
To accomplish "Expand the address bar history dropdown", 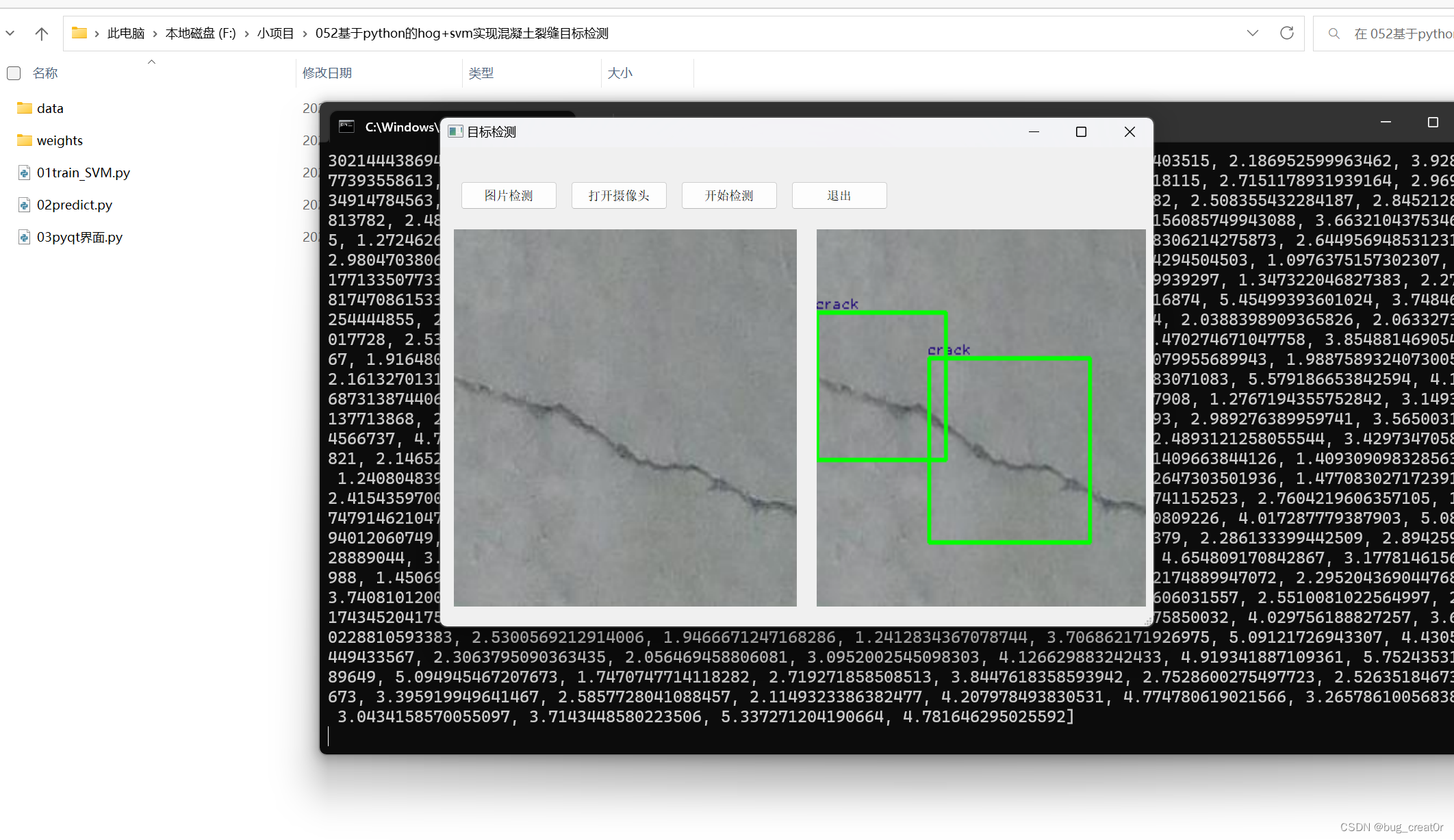I will click(1253, 33).
